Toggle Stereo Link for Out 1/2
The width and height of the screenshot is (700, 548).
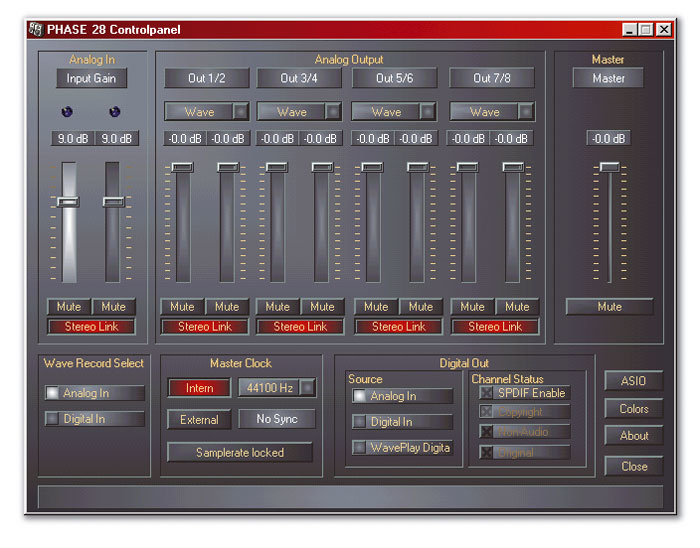(205, 327)
